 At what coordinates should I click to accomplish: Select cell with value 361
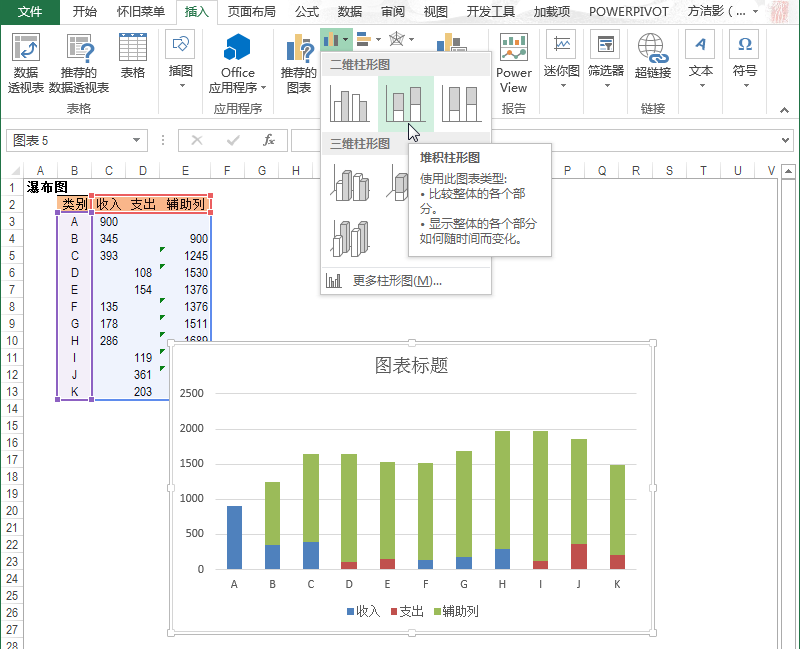143,375
